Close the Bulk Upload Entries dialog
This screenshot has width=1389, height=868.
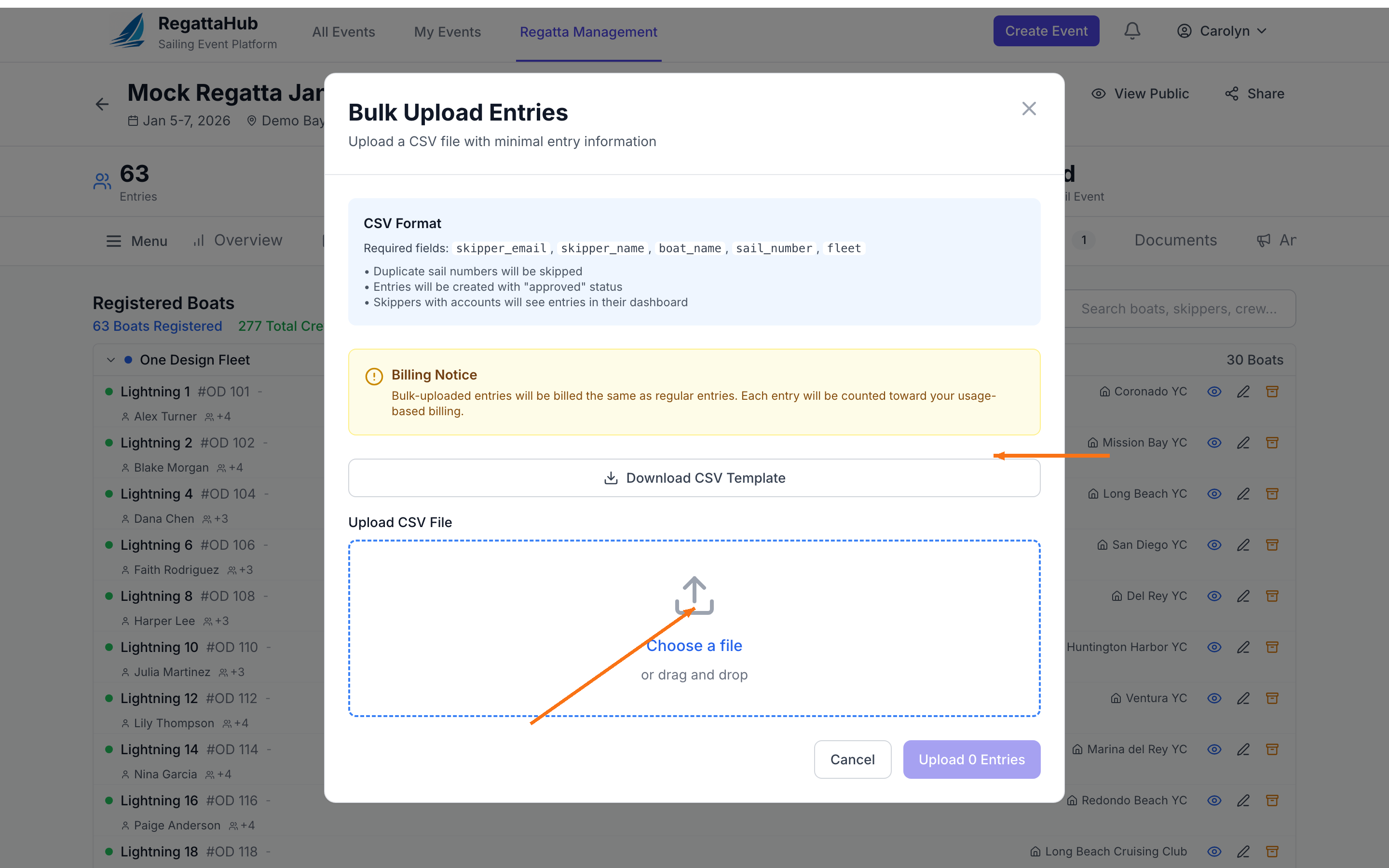click(x=1029, y=108)
